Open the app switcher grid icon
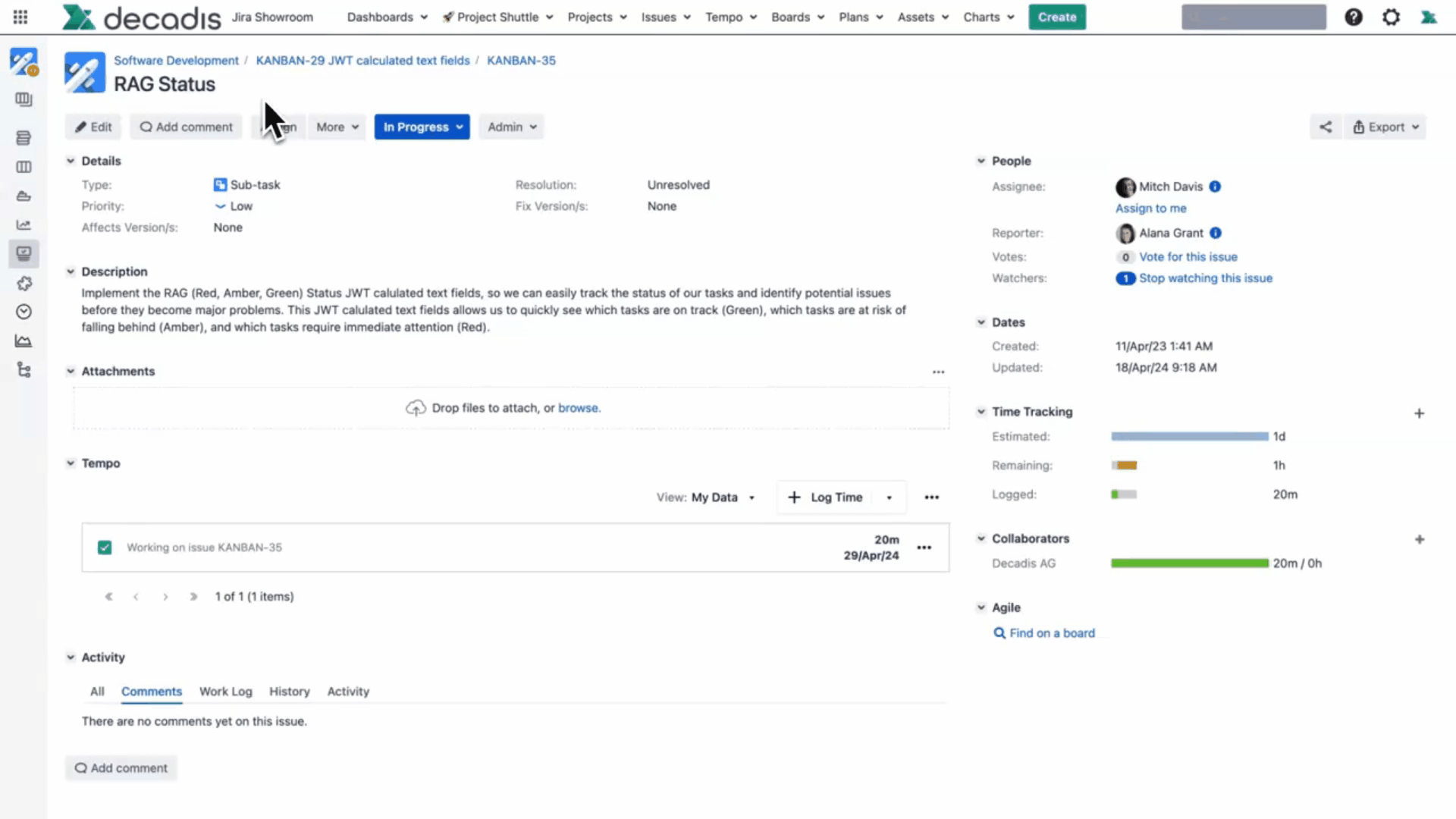Image resolution: width=1456 pixels, height=819 pixels. [x=20, y=17]
